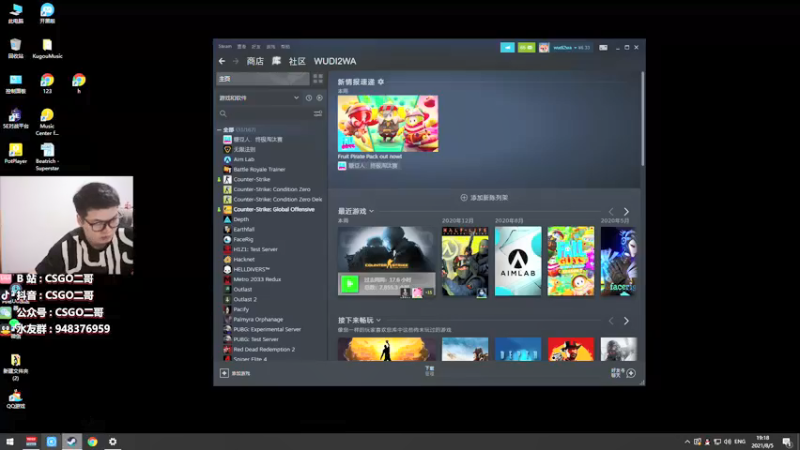Expand the 最近游戏 recent games shelf dropdown

tap(371, 211)
